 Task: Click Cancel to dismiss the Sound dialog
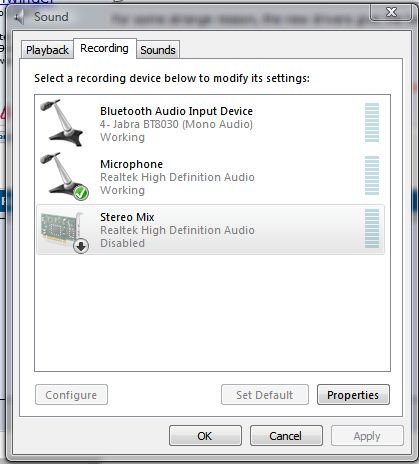pyautogui.click(x=286, y=436)
